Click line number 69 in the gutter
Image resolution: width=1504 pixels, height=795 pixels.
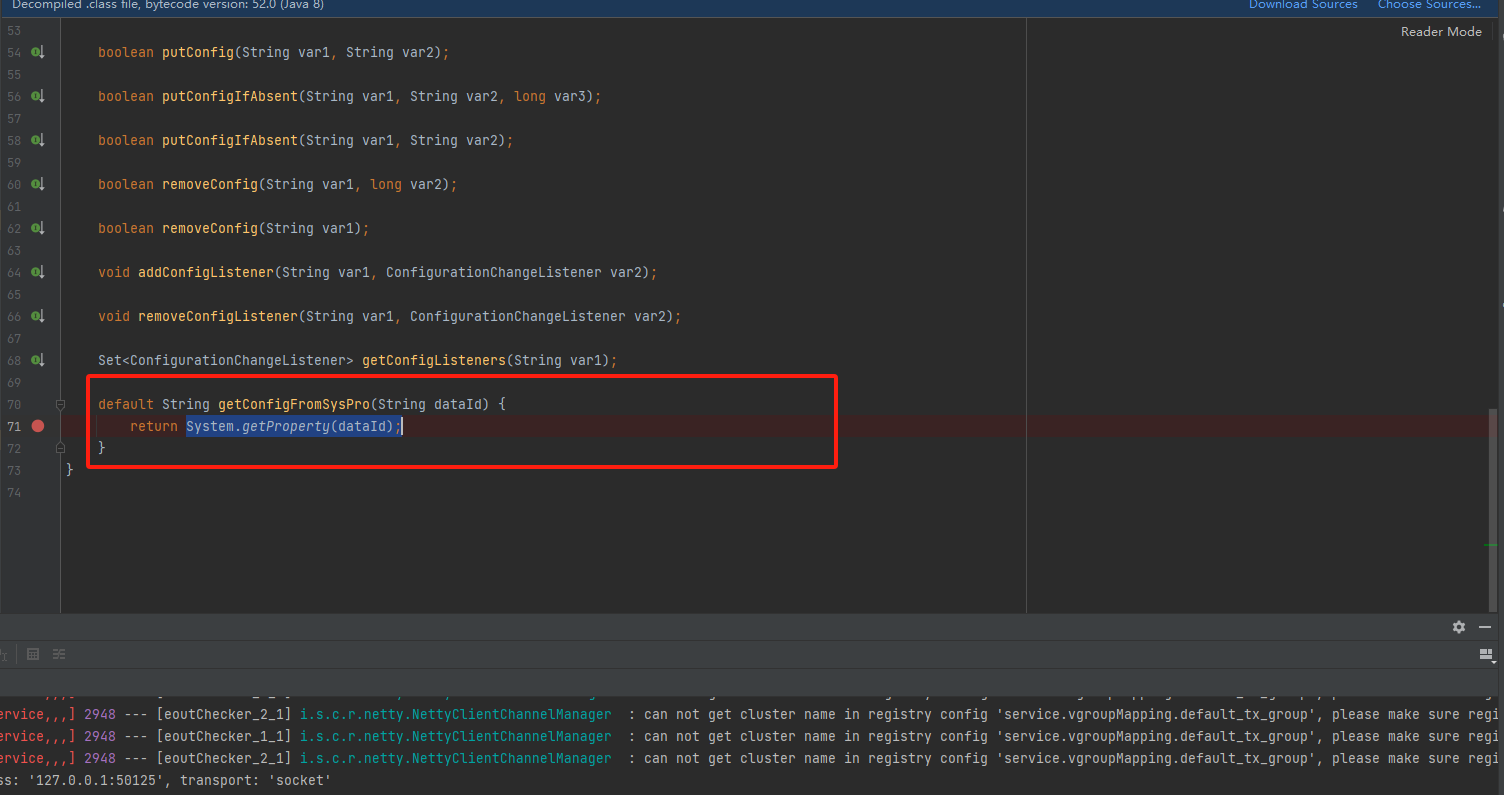[x=14, y=382]
